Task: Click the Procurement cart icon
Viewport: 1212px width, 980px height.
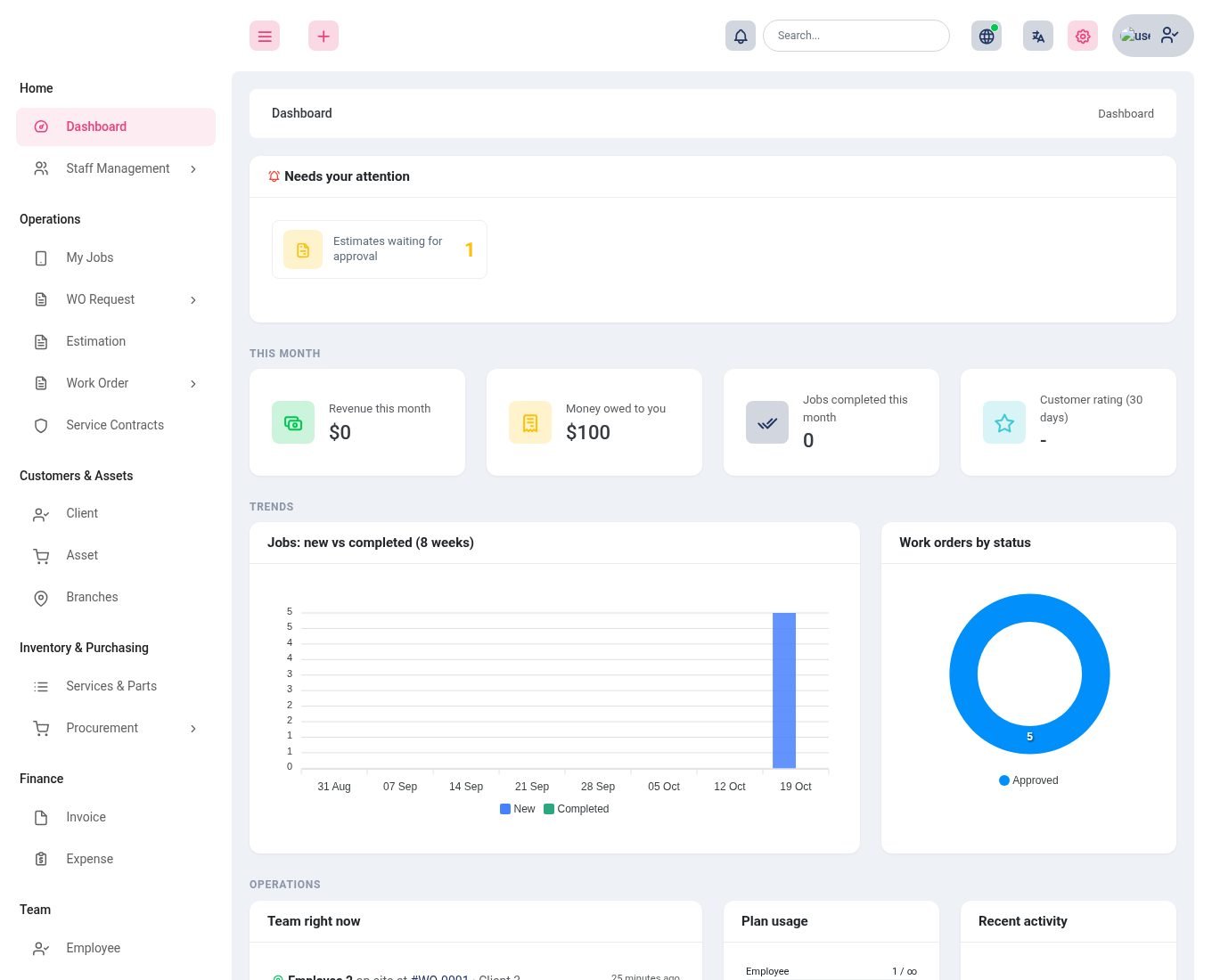Action: pyautogui.click(x=41, y=728)
